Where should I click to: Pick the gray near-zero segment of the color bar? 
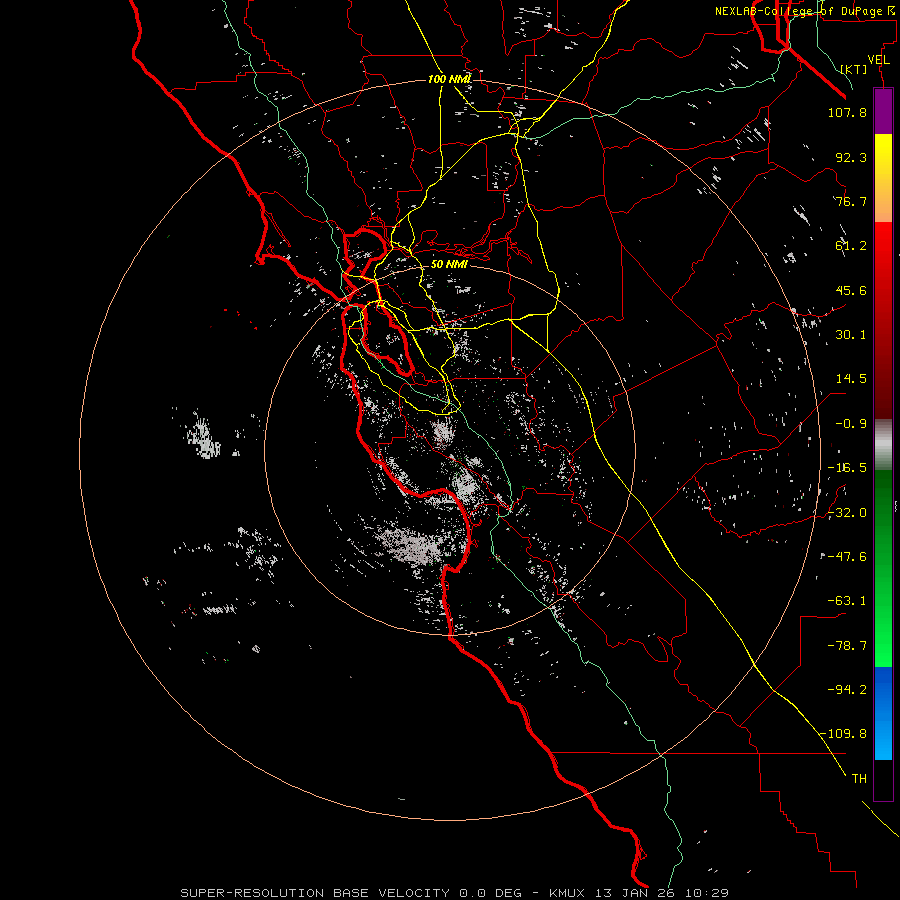(x=883, y=445)
